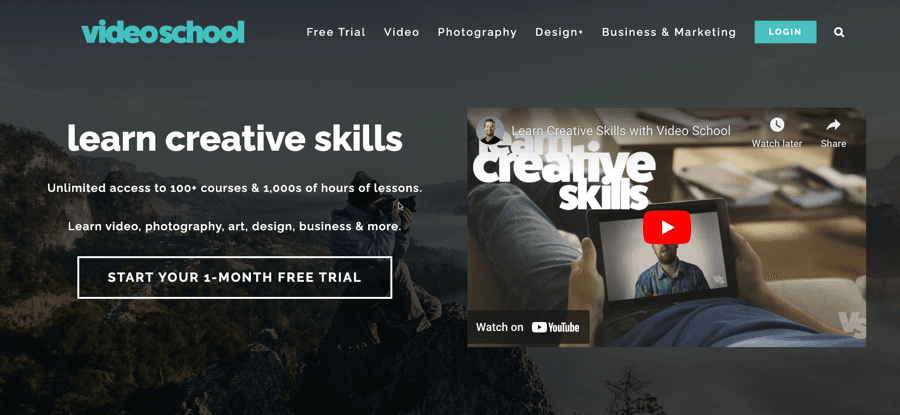The height and width of the screenshot is (415, 900).
Task: Open the Free Trial nav item
Action: 336,32
